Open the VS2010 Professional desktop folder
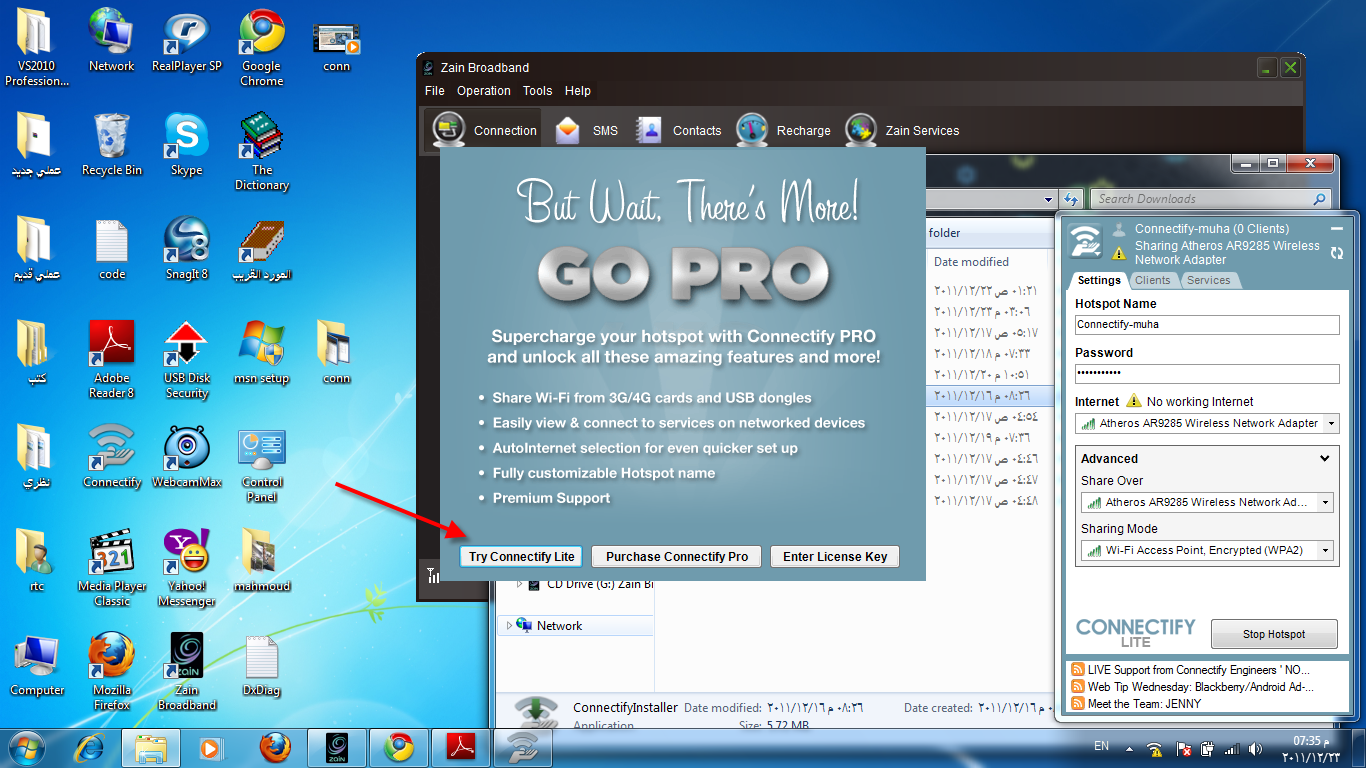This screenshot has height=768, width=1366. [x=37, y=47]
